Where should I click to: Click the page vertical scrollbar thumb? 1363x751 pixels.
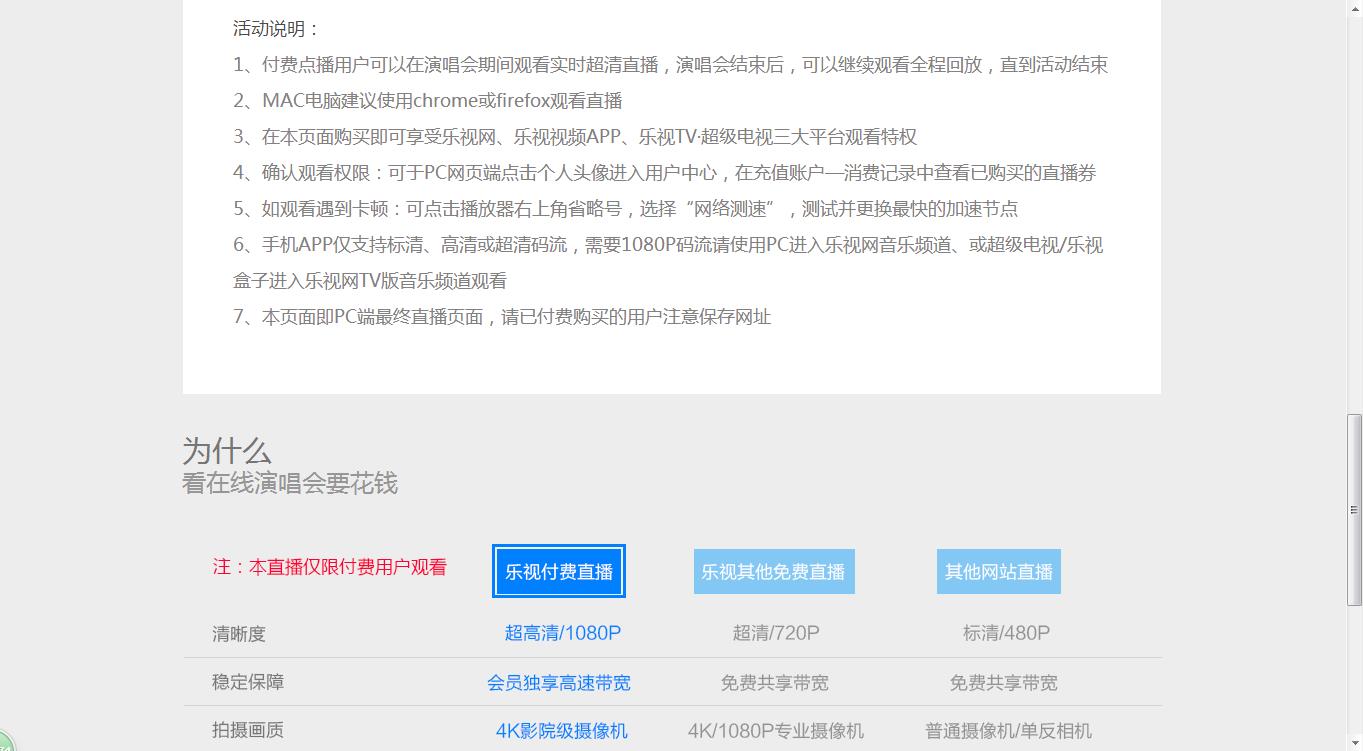click(x=1355, y=510)
